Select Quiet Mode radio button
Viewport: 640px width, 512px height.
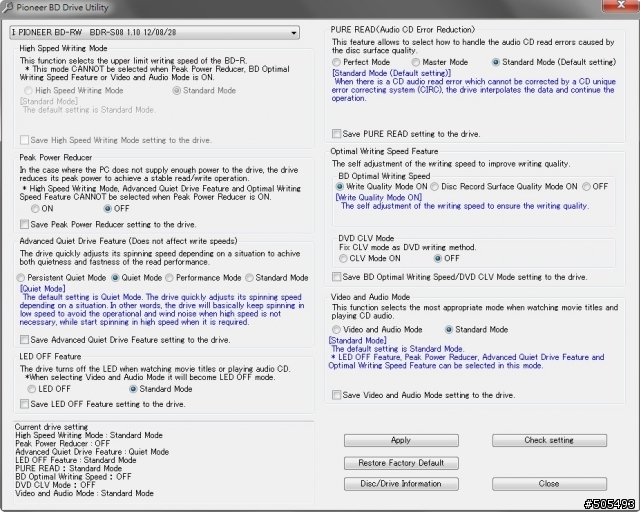[x=115, y=278]
